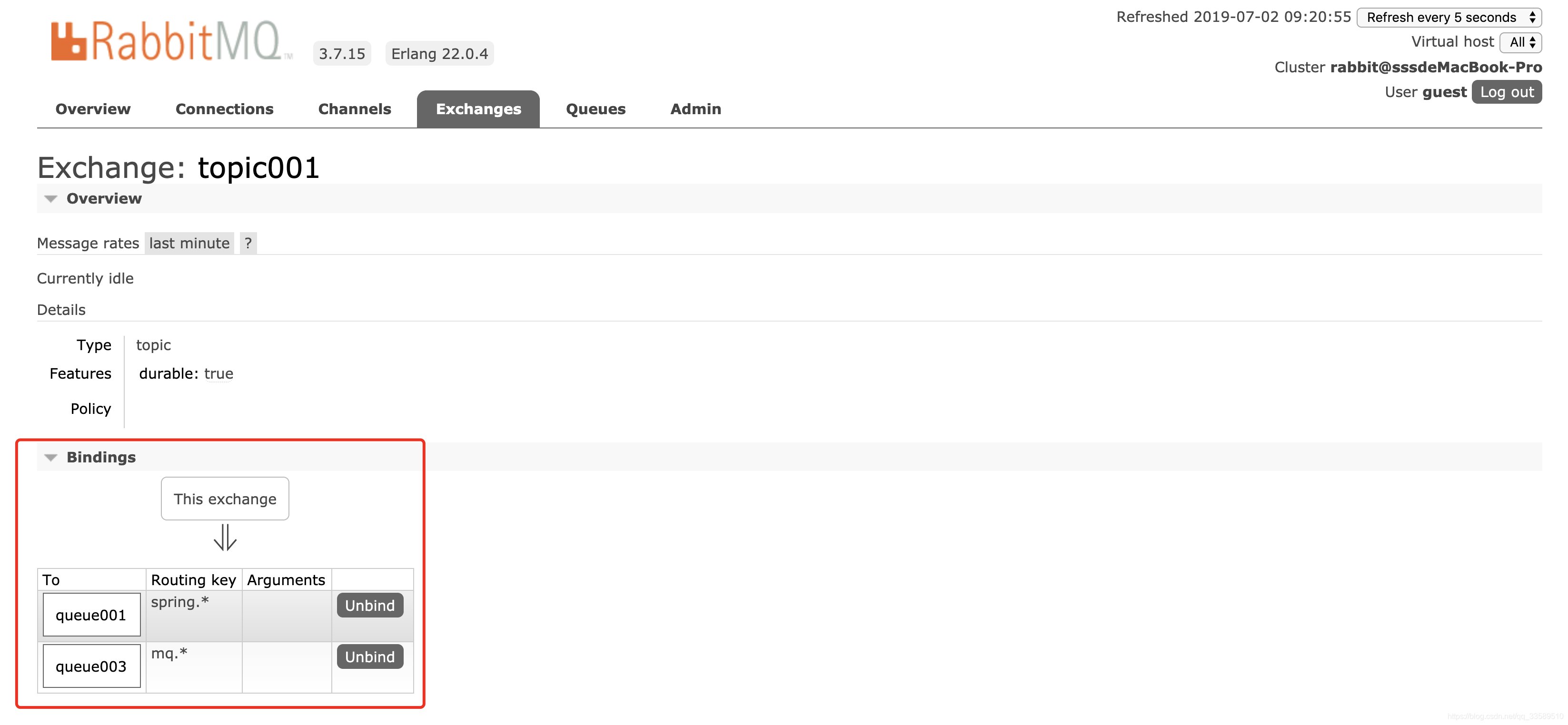The image size is (1568, 725).
Task: Open the Virtual host dropdown
Action: tap(1520, 42)
